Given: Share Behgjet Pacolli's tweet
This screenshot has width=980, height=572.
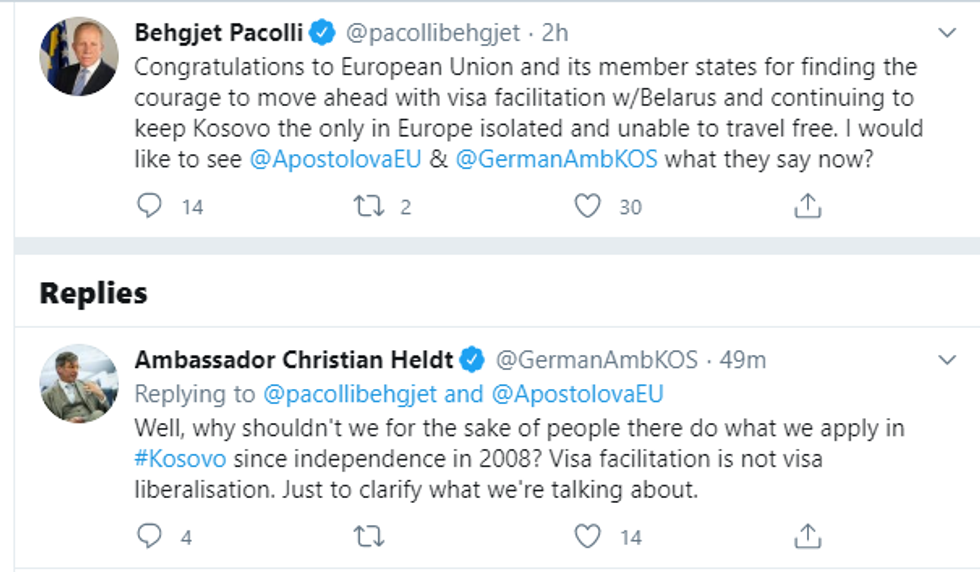Looking at the screenshot, I should click(807, 206).
